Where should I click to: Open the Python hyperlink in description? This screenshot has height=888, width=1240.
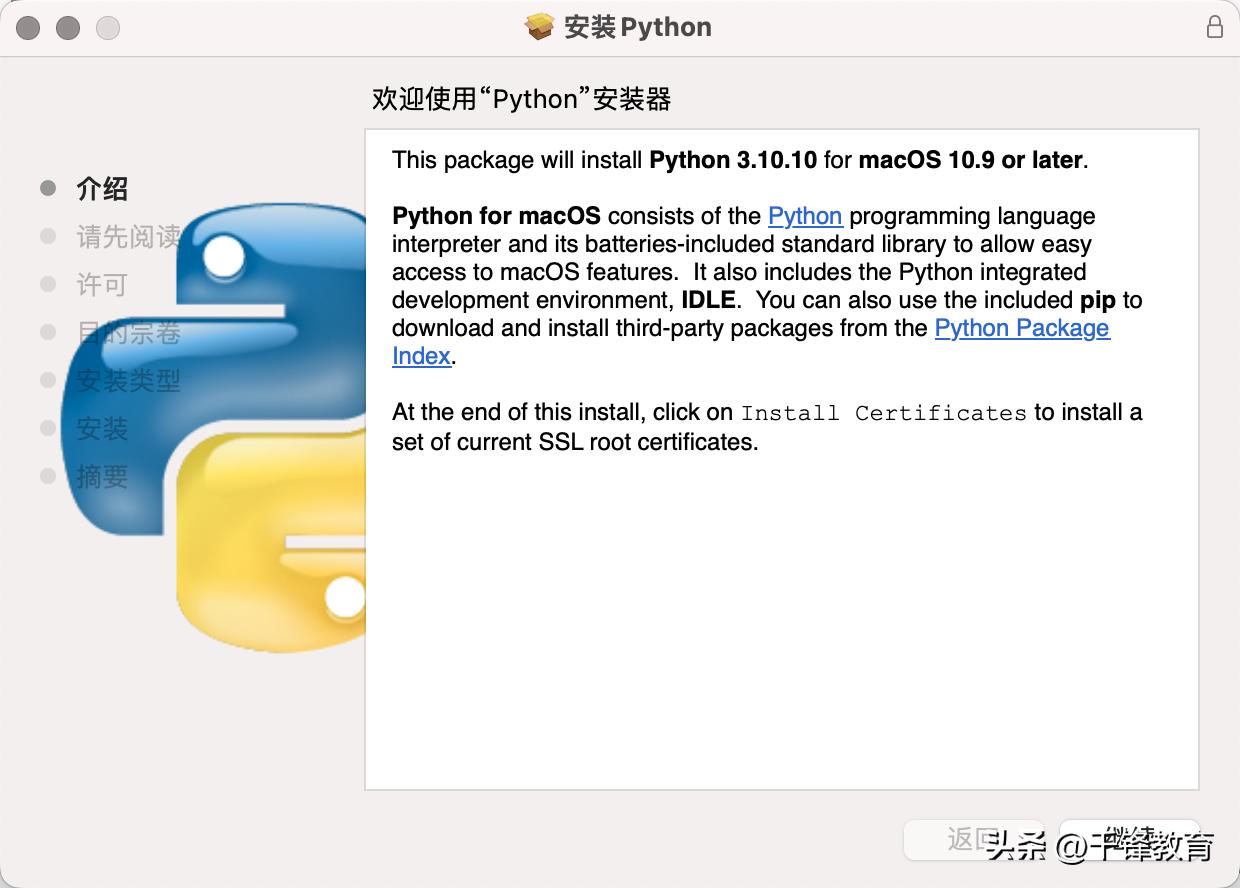805,216
